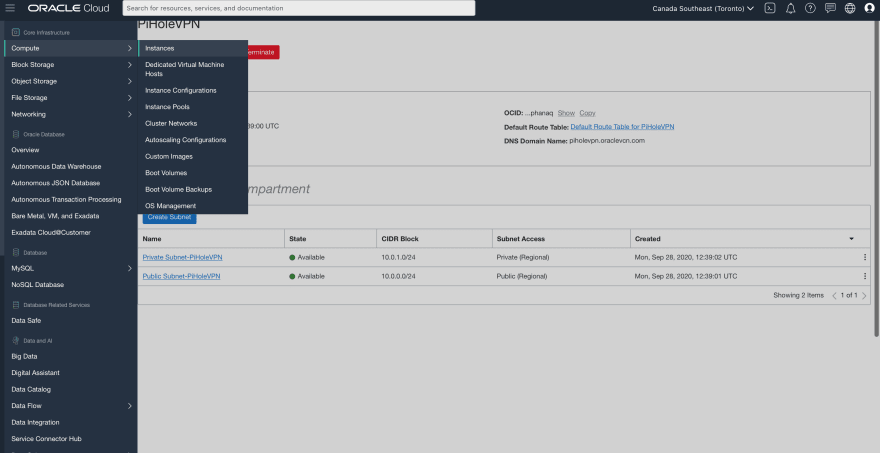The image size is (880, 453).
Task: Open Big Data
Action: pos(24,356)
